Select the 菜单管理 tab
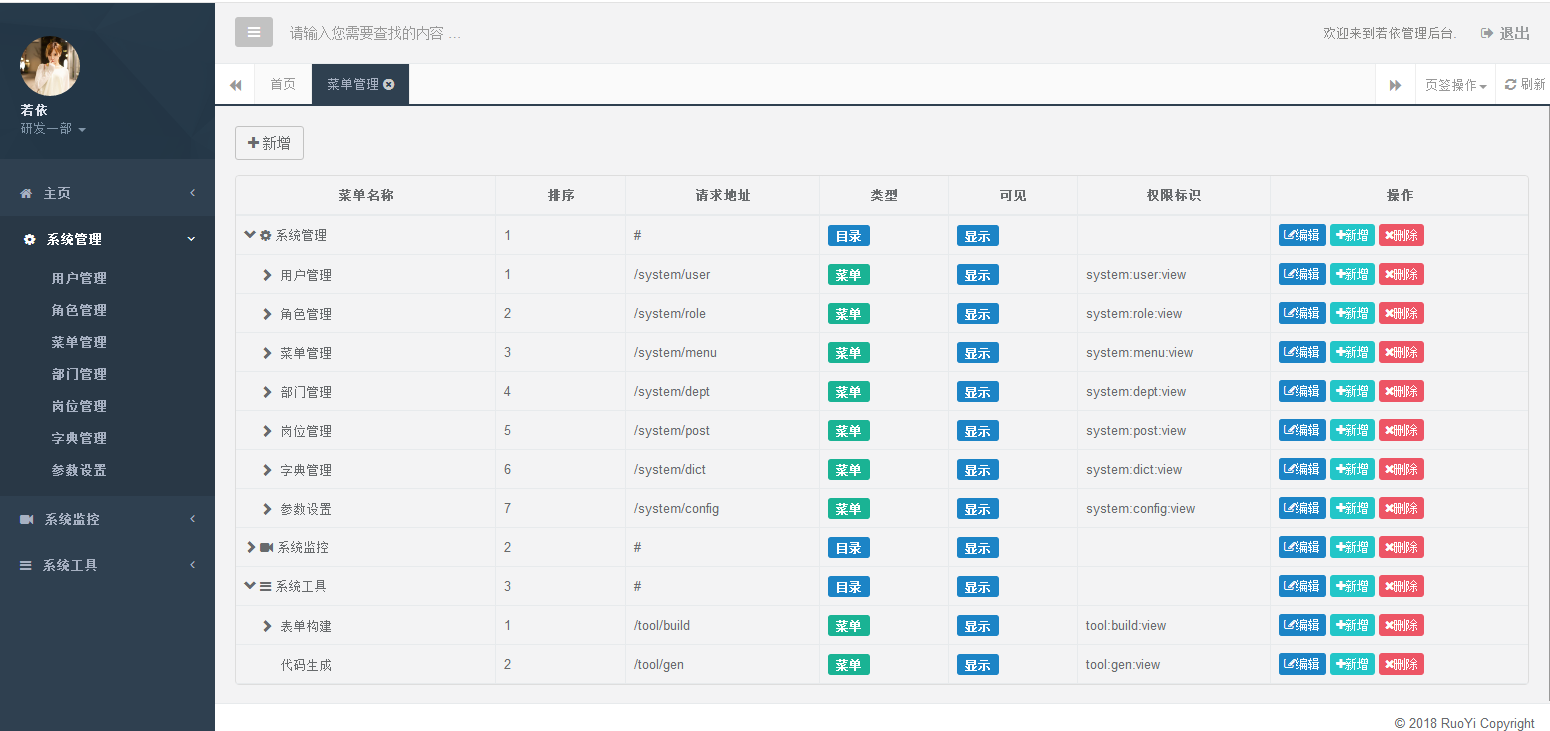 pyautogui.click(x=353, y=85)
